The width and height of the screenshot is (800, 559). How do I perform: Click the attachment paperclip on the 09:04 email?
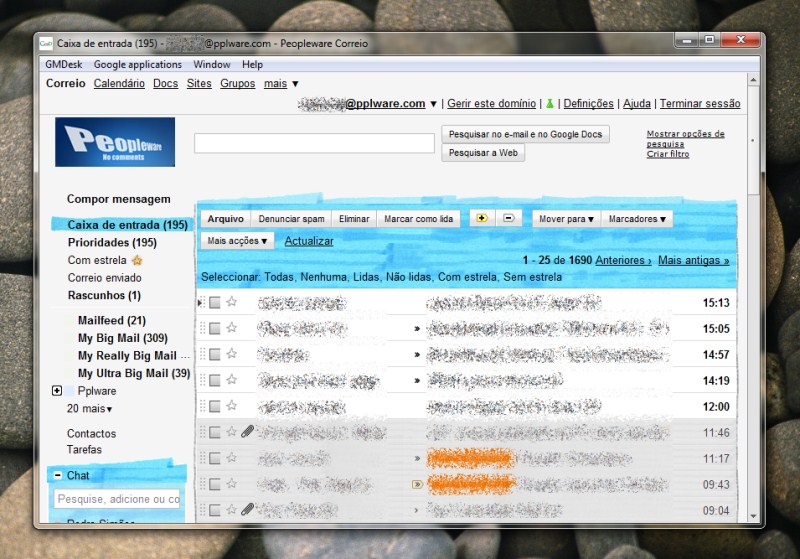pos(247,509)
